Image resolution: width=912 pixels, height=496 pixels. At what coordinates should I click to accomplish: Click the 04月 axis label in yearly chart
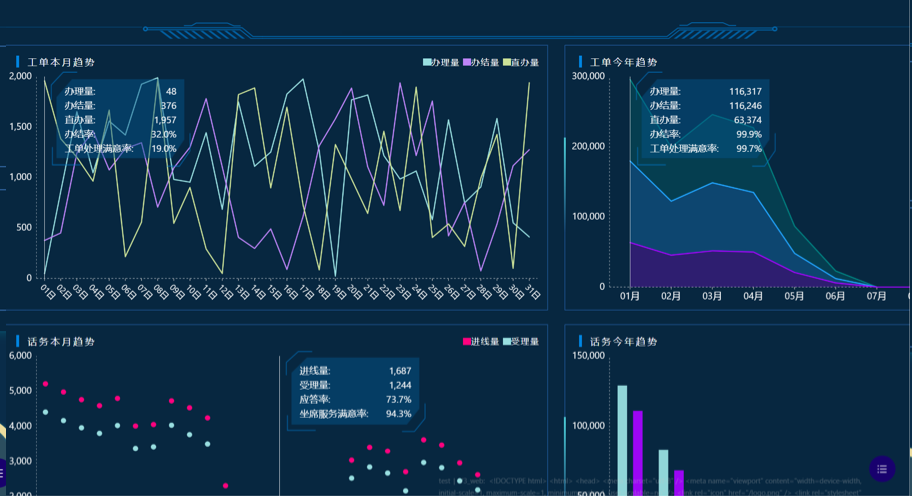point(753,296)
